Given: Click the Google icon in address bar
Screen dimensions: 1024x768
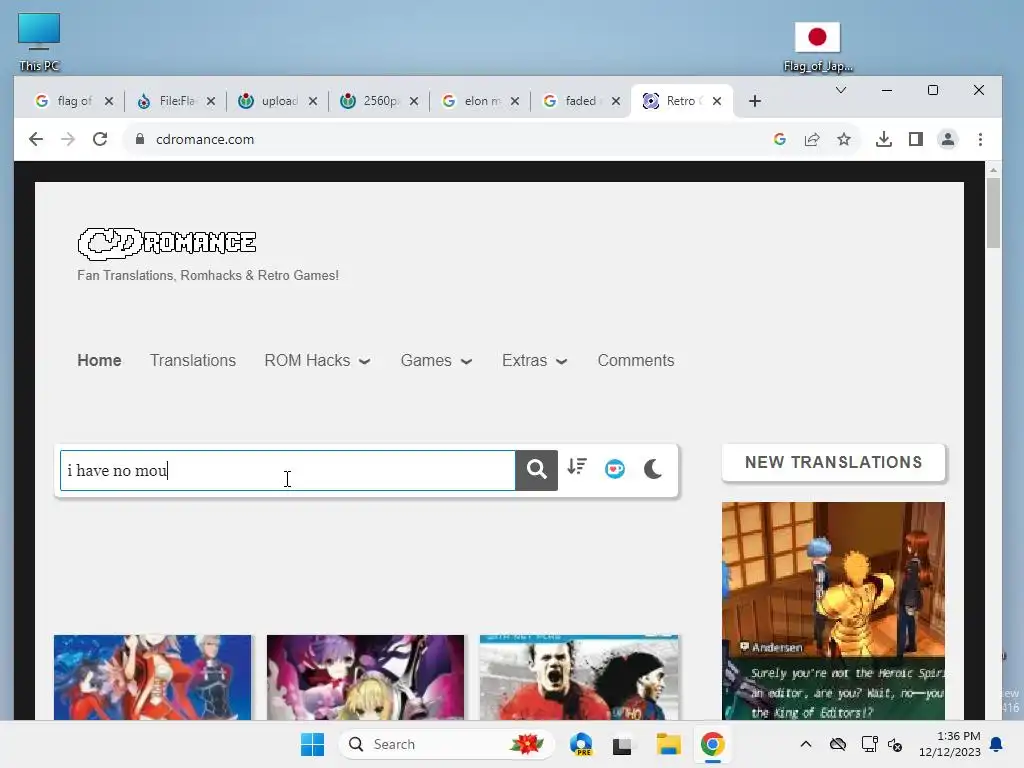Looking at the screenshot, I should [779, 139].
